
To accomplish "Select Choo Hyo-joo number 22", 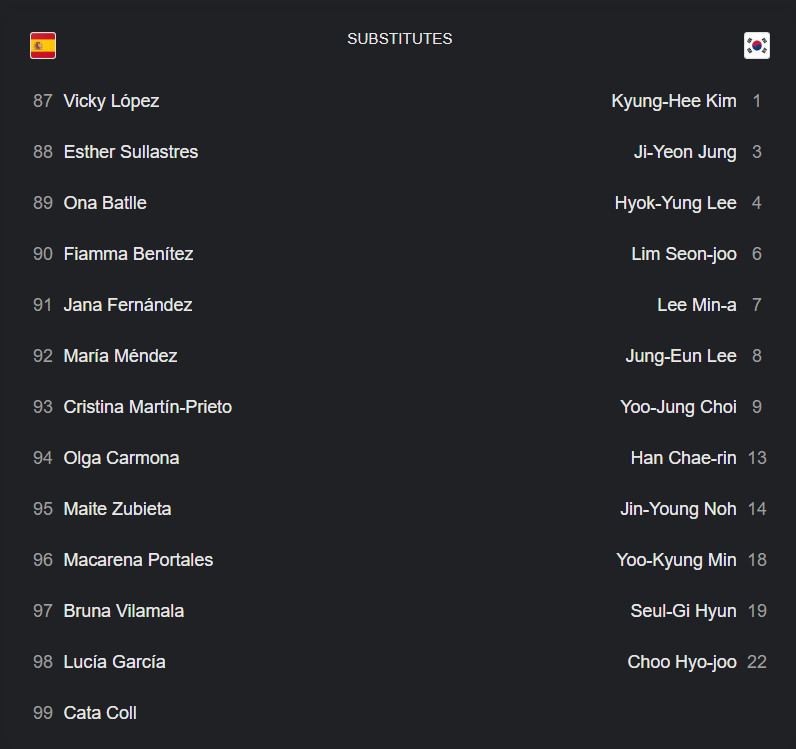I will [x=697, y=662].
